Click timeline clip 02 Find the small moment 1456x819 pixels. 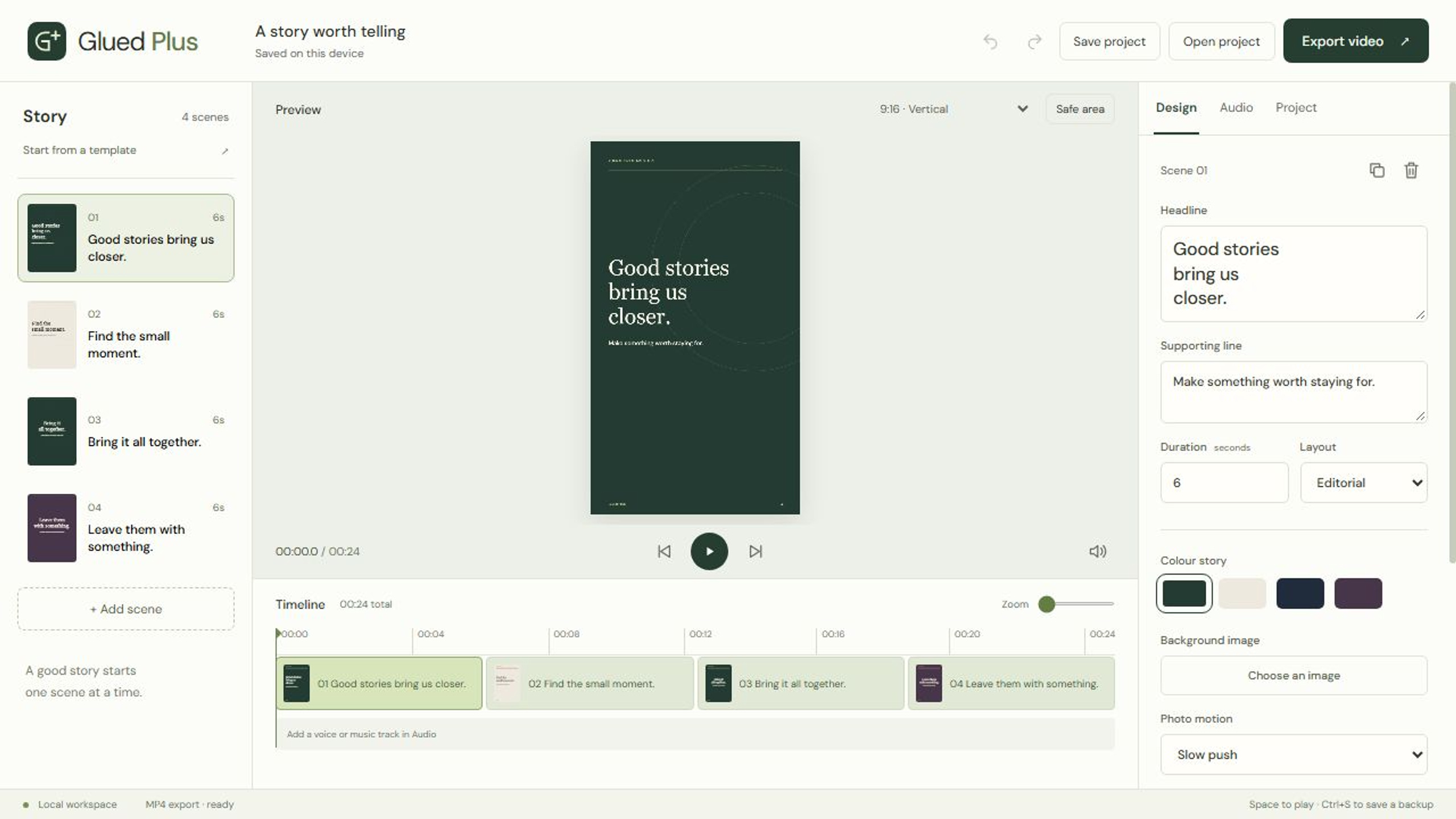[x=590, y=683]
